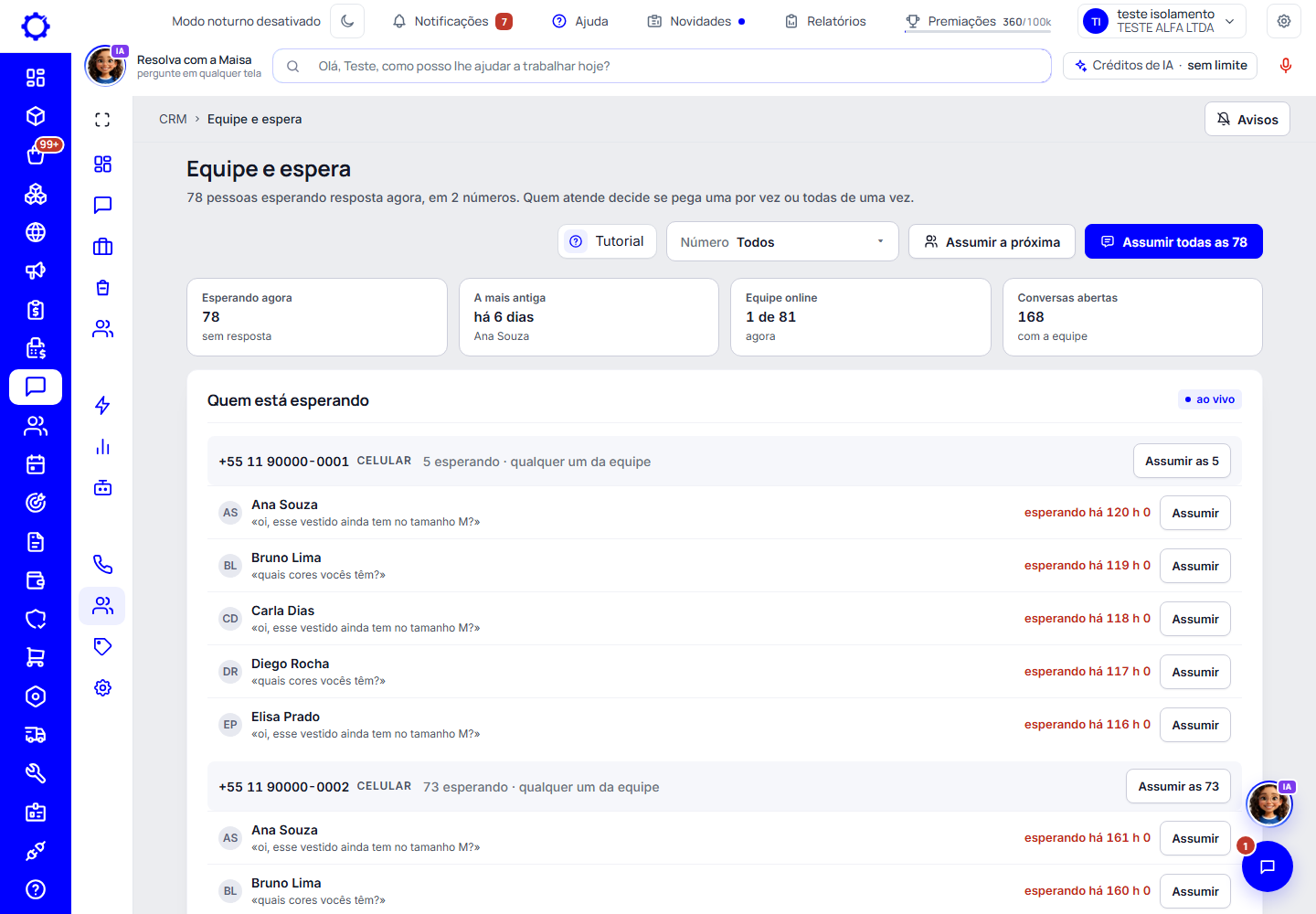The image size is (1316, 914).
Task: Open the cube icon in main sidebar
Action: point(36,116)
